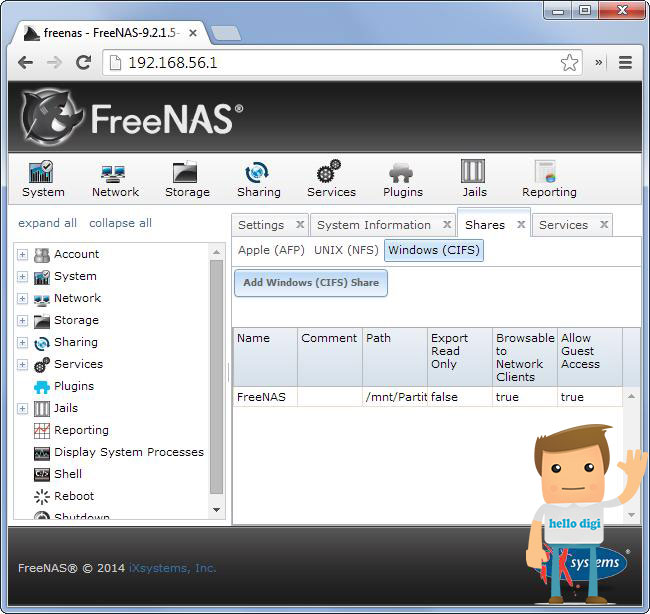
Task: Open the Jails toolbar icon
Action: [x=473, y=171]
